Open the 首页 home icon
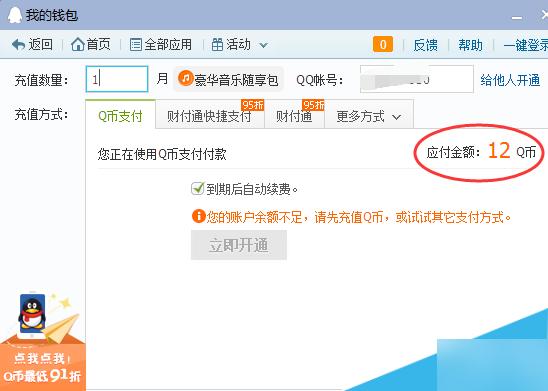Viewport: 548px width, 391px height. [x=78, y=44]
